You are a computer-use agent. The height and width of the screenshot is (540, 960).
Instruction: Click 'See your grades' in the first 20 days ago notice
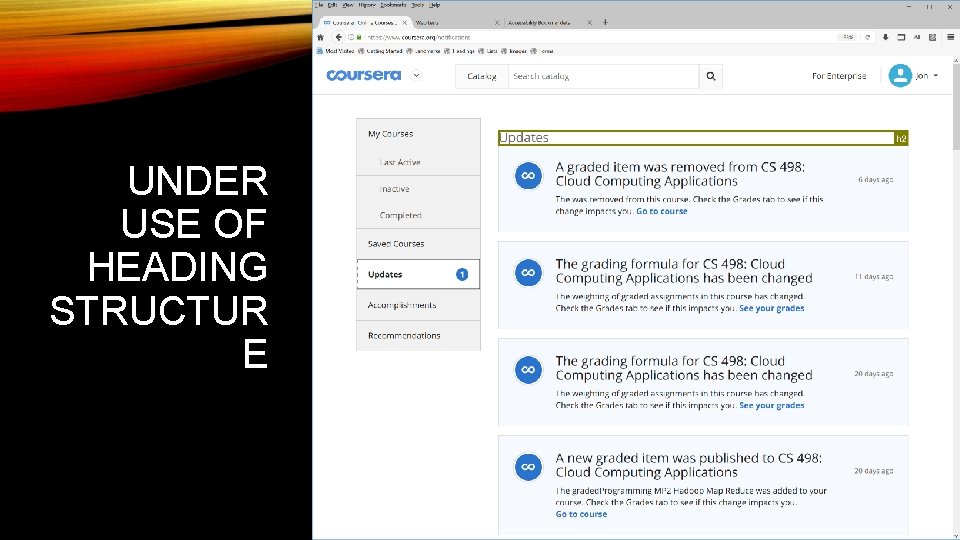click(x=771, y=405)
